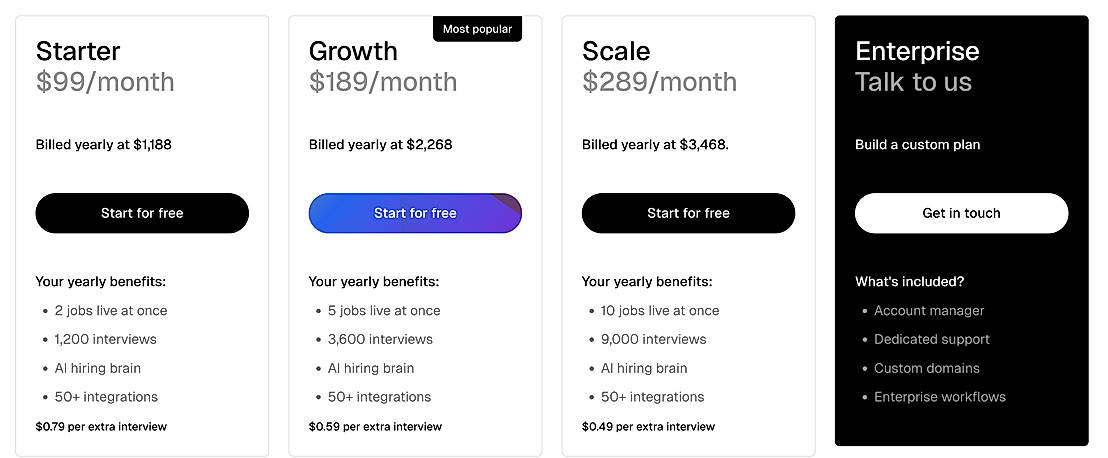Click the Enterprise plan heading
The width and height of the screenshot is (1108, 458).
pos(917,51)
